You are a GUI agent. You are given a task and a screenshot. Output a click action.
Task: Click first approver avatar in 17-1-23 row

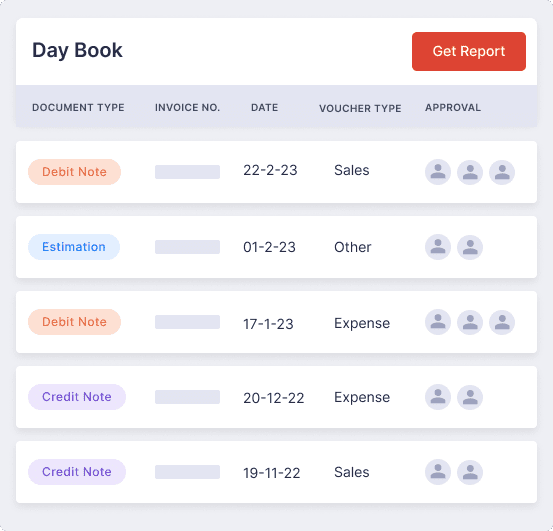438,322
